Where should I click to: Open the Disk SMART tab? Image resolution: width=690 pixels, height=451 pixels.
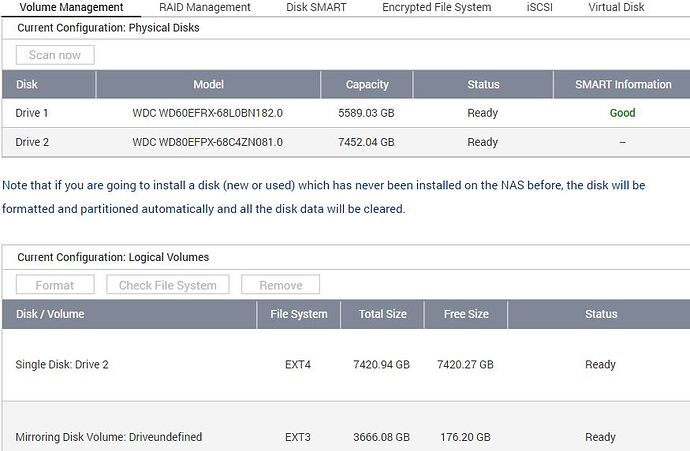pyautogui.click(x=316, y=7)
